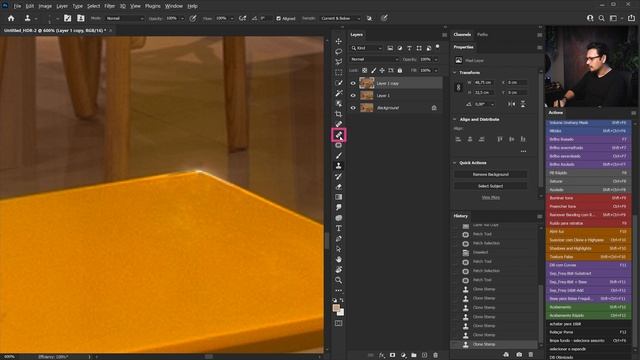Click the search icon at top right
640x360 pixels.
coord(601,18)
